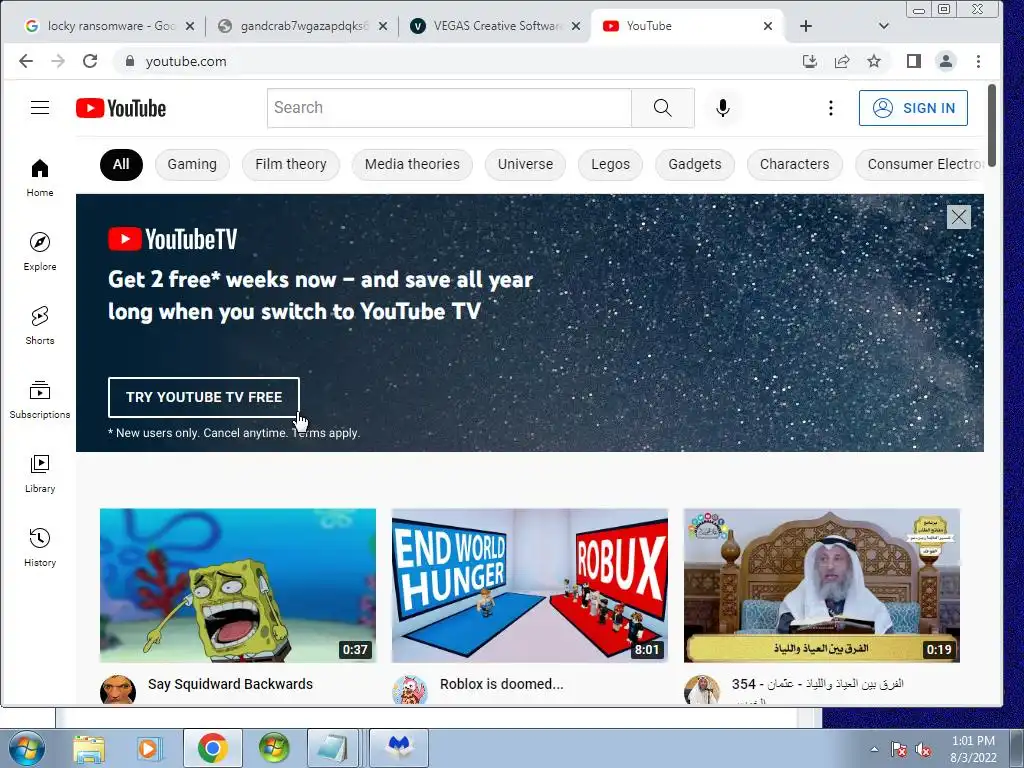Open a new browser tab
Image resolution: width=1024 pixels, height=768 pixels.
[x=806, y=26]
